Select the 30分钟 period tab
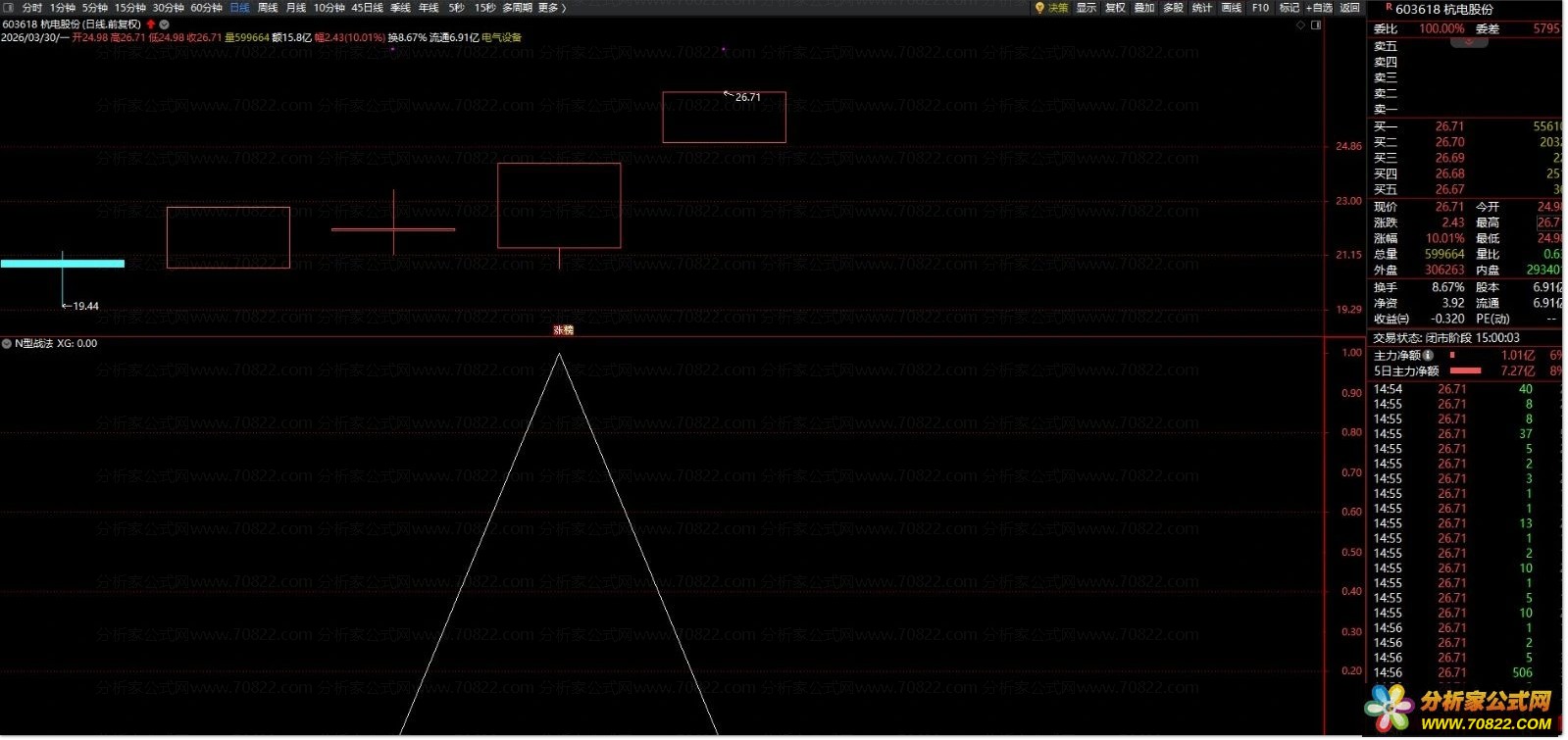 tap(169, 8)
